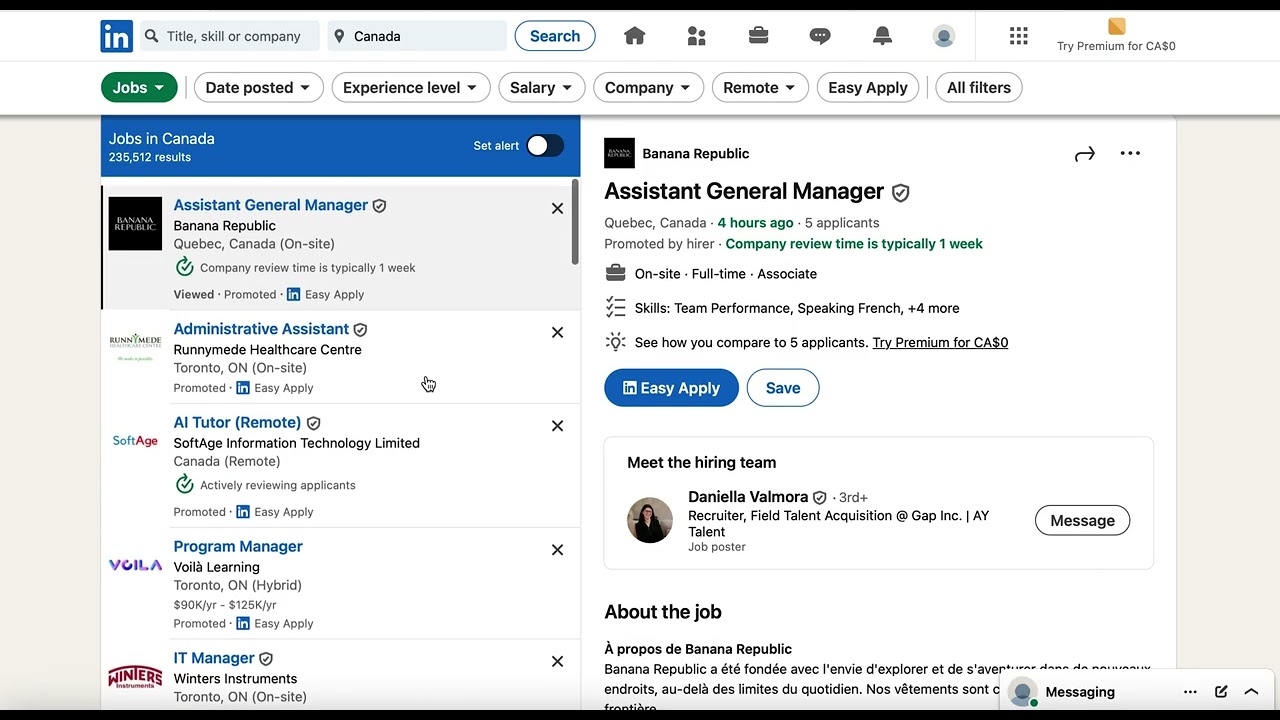Screen dimensions: 1280x720
Task: Click the Search button
Action: (x=555, y=36)
